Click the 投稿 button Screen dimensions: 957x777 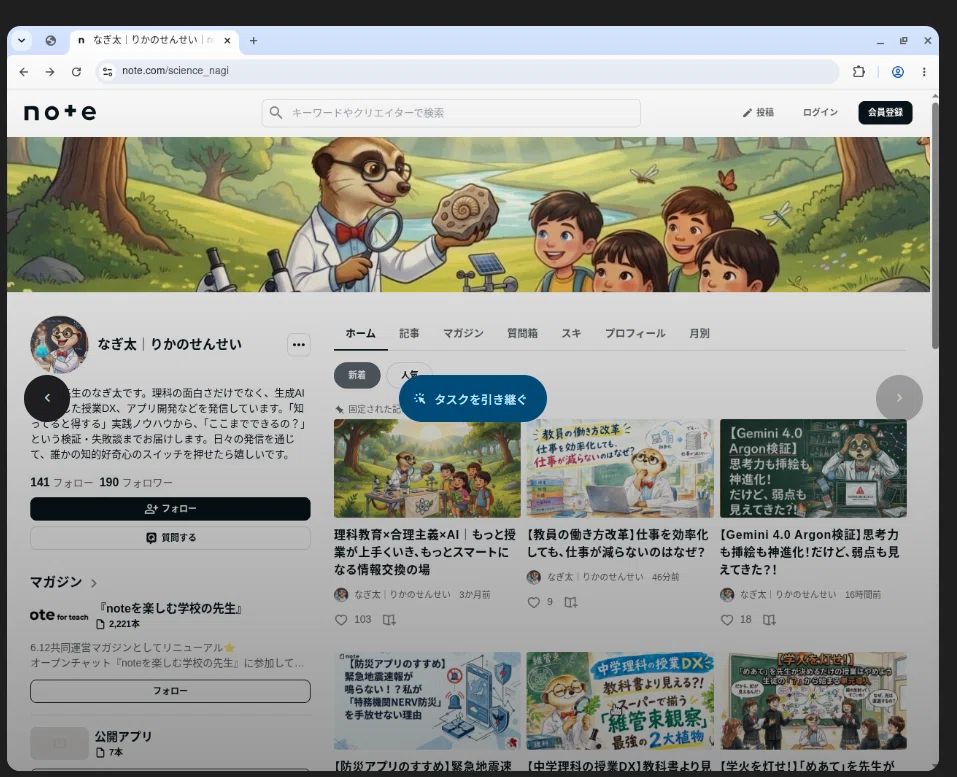pyautogui.click(x=758, y=112)
